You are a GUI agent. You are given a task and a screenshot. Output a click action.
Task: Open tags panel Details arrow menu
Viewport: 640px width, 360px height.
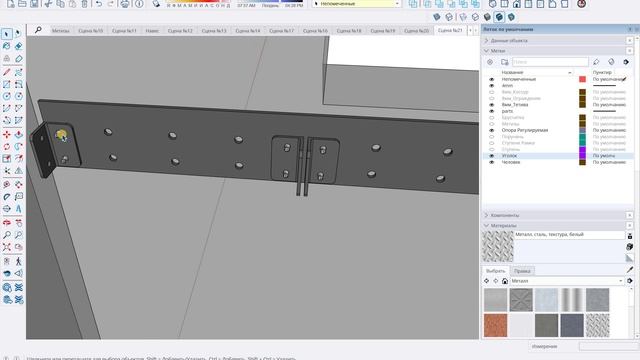pos(626,62)
